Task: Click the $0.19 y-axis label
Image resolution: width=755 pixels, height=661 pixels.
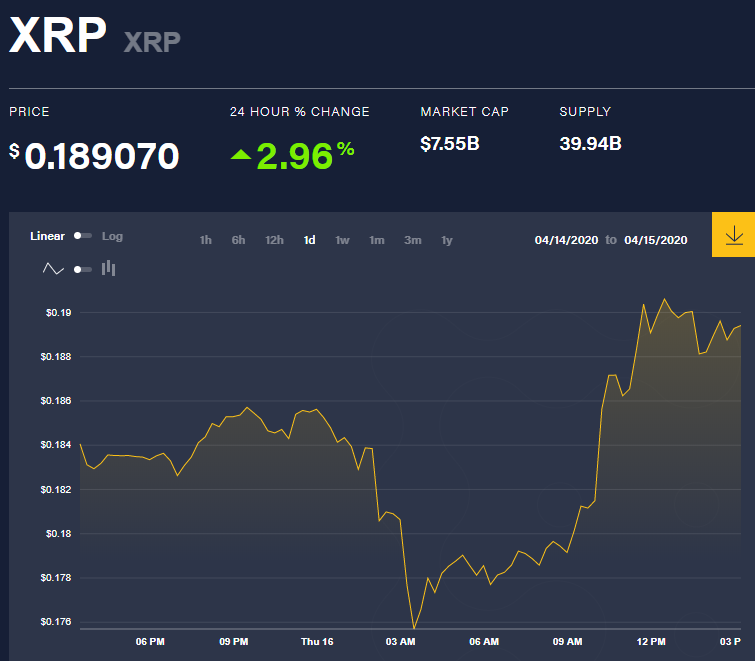Action: point(58,313)
